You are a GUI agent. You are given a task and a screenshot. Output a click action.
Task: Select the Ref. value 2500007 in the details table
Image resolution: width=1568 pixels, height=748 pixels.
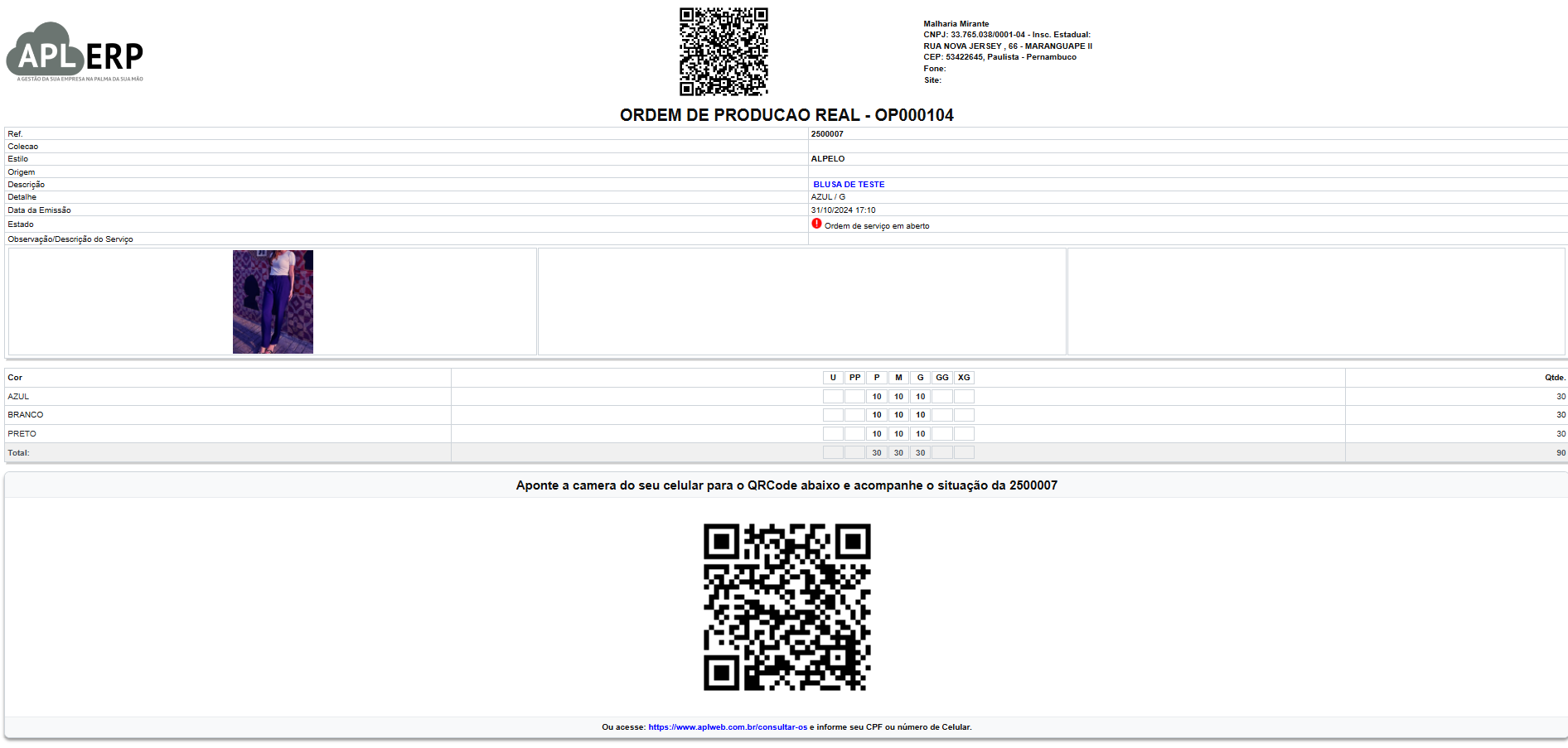(827, 134)
